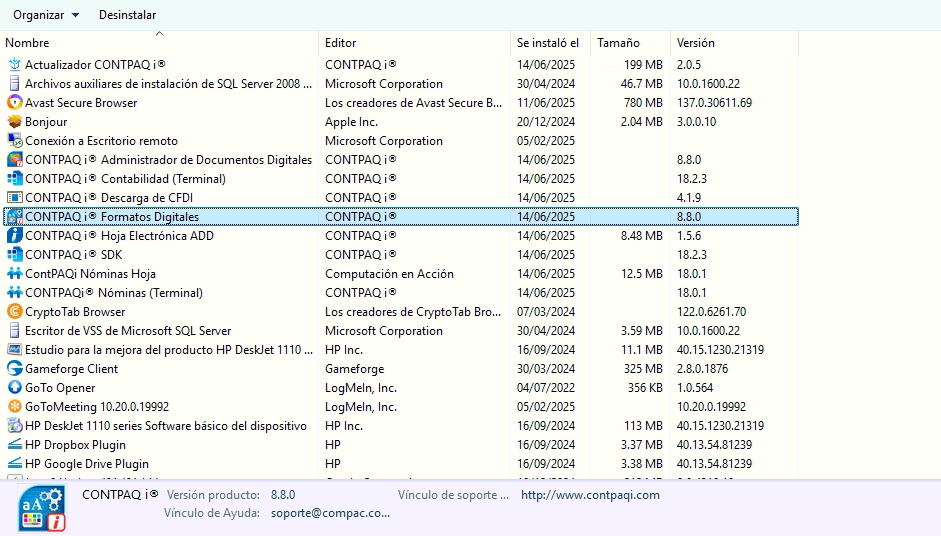Select the Gameforge Client icon
This screenshot has height=536, width=941.
point(15,369)
